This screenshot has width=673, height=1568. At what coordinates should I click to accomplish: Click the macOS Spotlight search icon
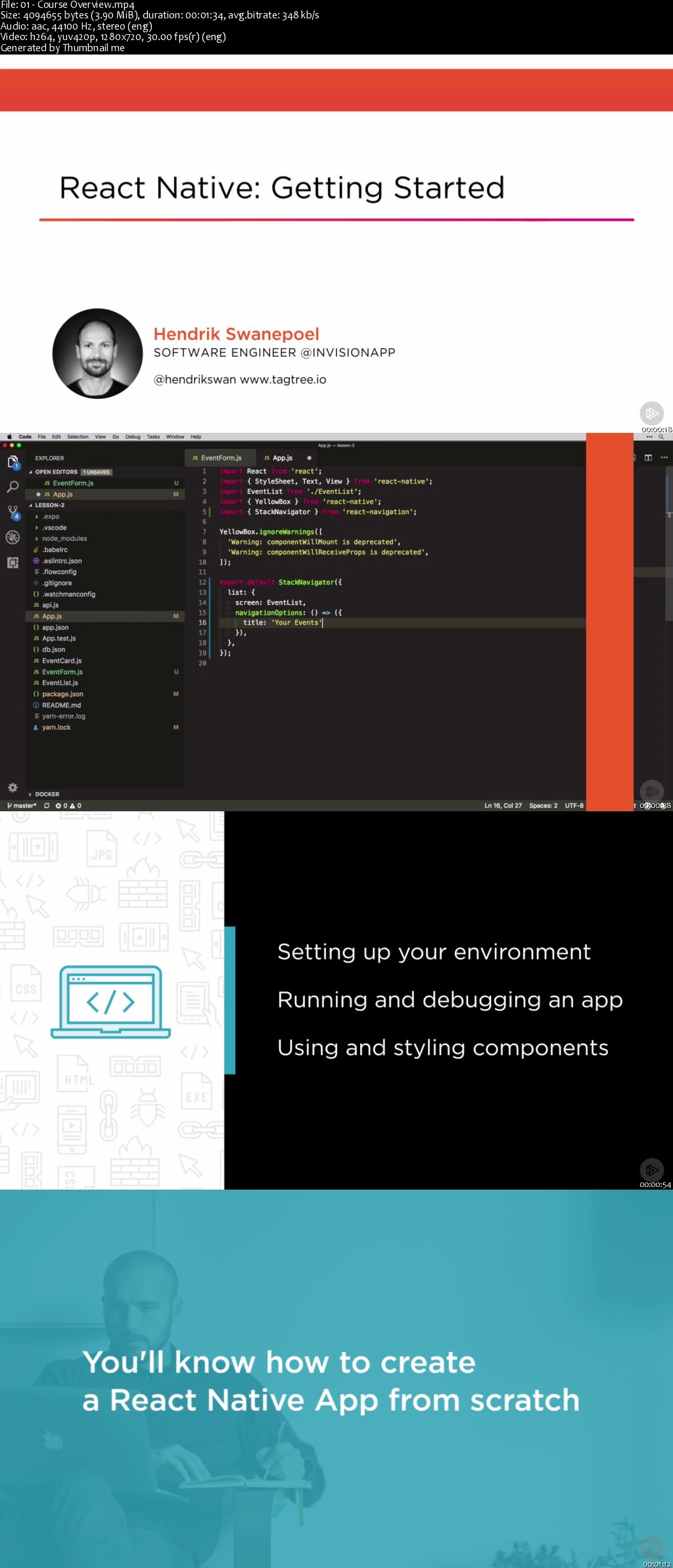tap(661, 437)
